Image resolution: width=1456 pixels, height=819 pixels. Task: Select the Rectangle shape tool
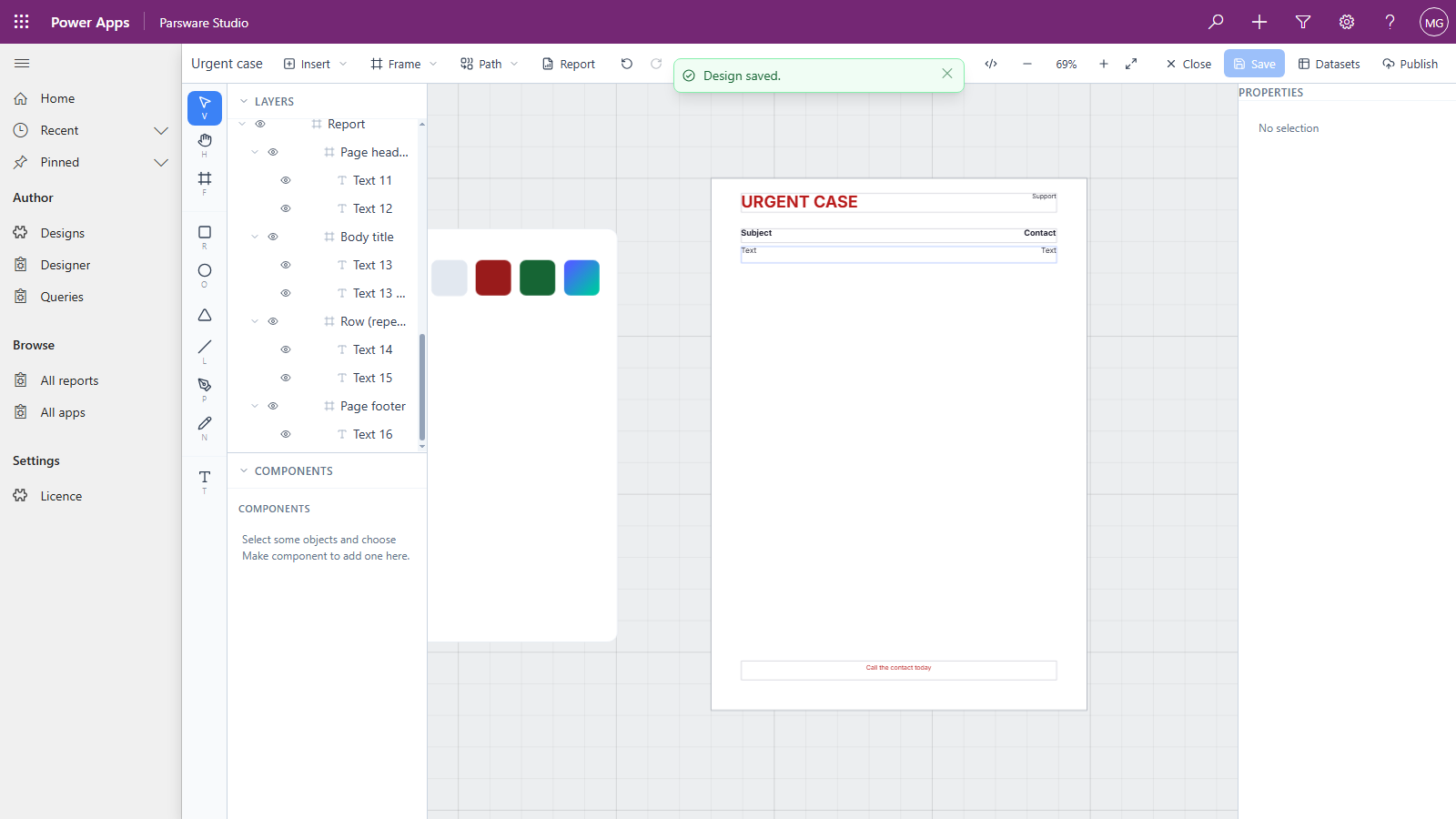tap(205, 237)
